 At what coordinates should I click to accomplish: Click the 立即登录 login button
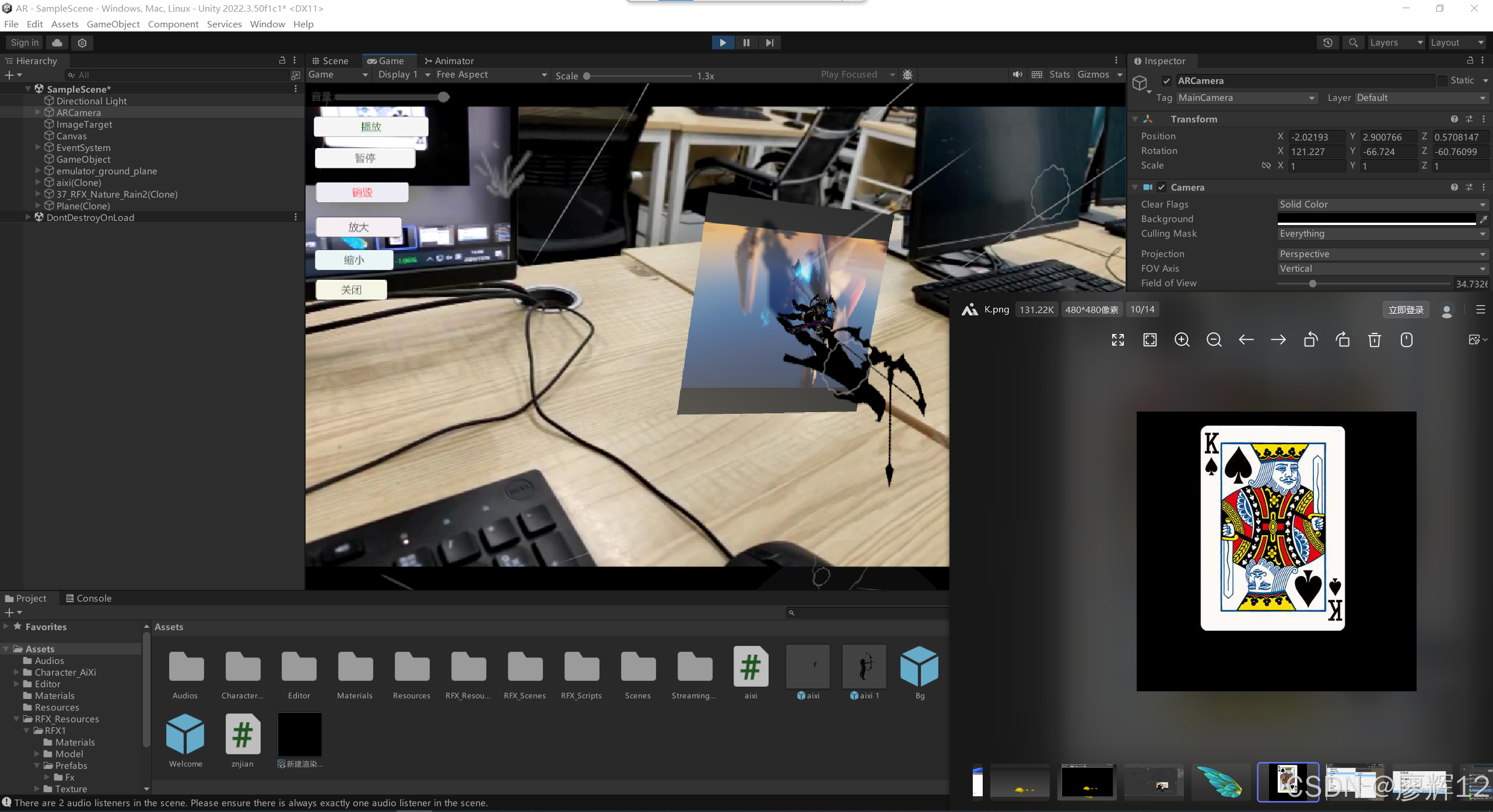point(1406,310)
